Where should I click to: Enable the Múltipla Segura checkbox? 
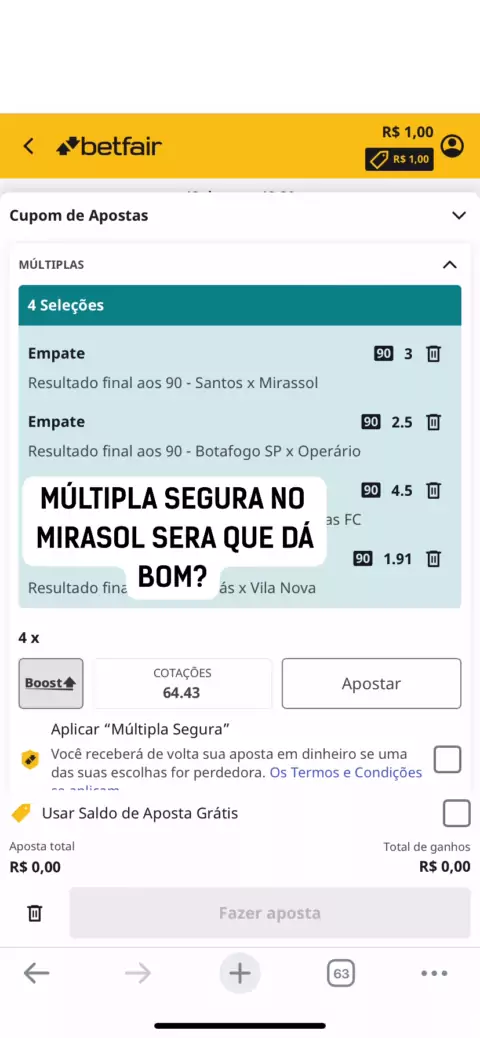coord(448,759)
